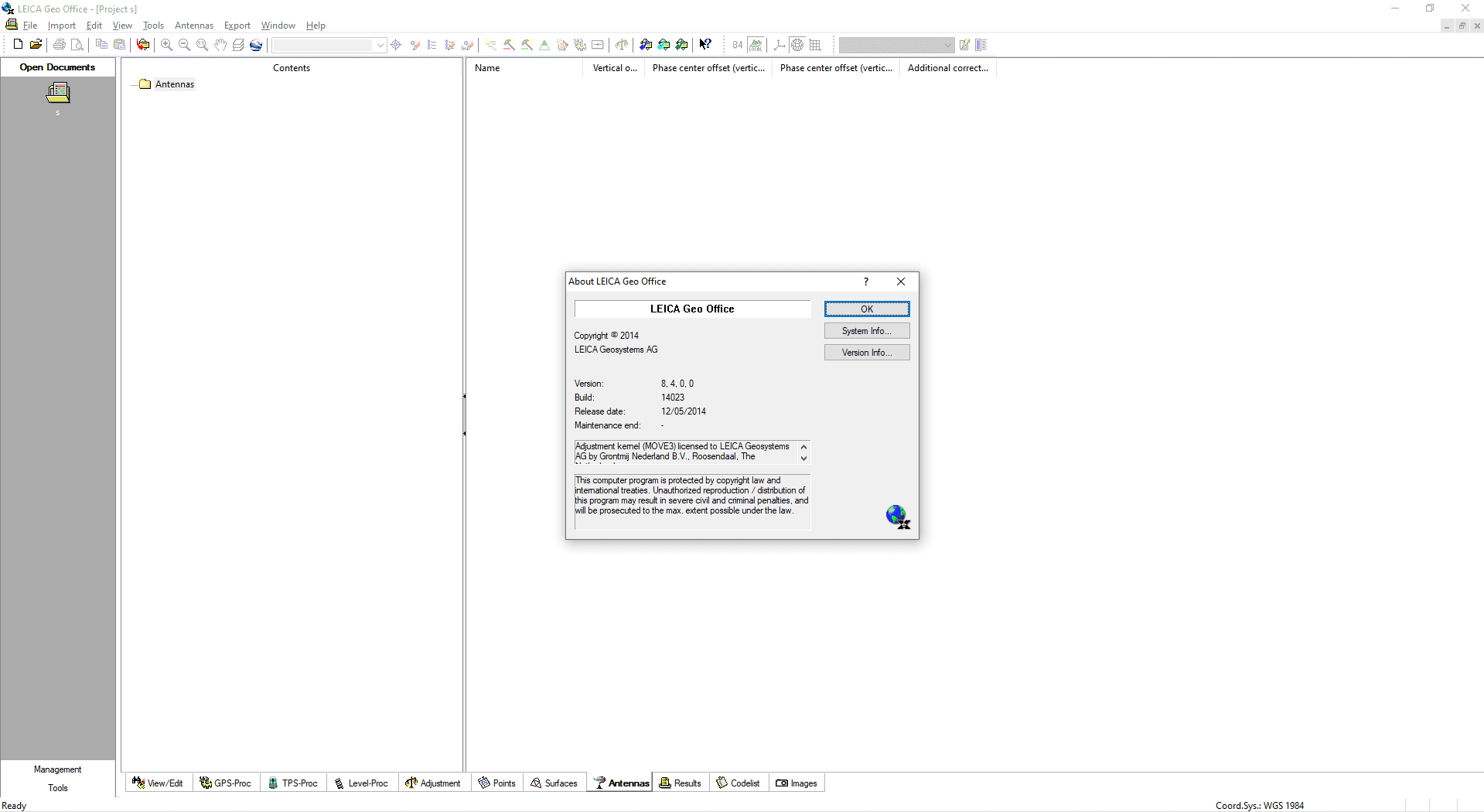
Task: Open the Management sidebar section
Action: (58, 769)
